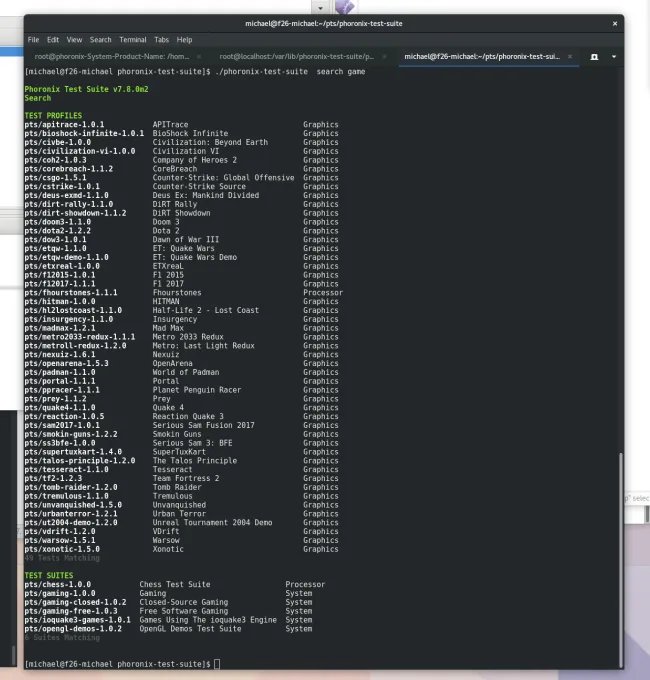Click 'pts/openarena-1.5.3' entry

click(x=66, y=363)
